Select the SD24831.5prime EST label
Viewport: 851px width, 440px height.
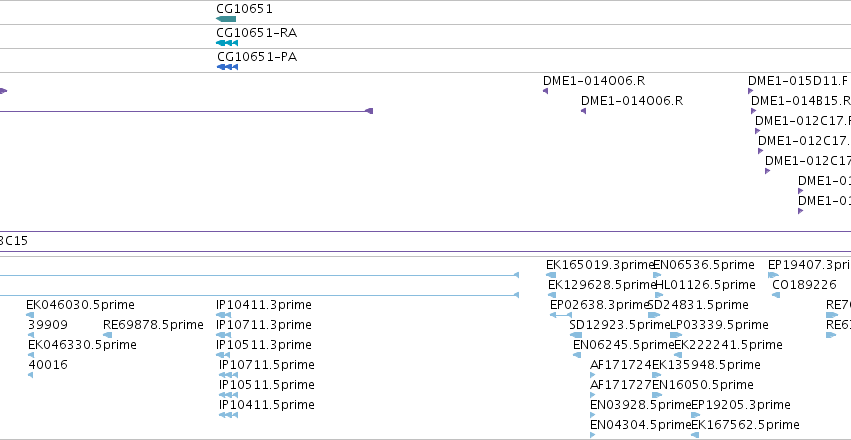698,305
